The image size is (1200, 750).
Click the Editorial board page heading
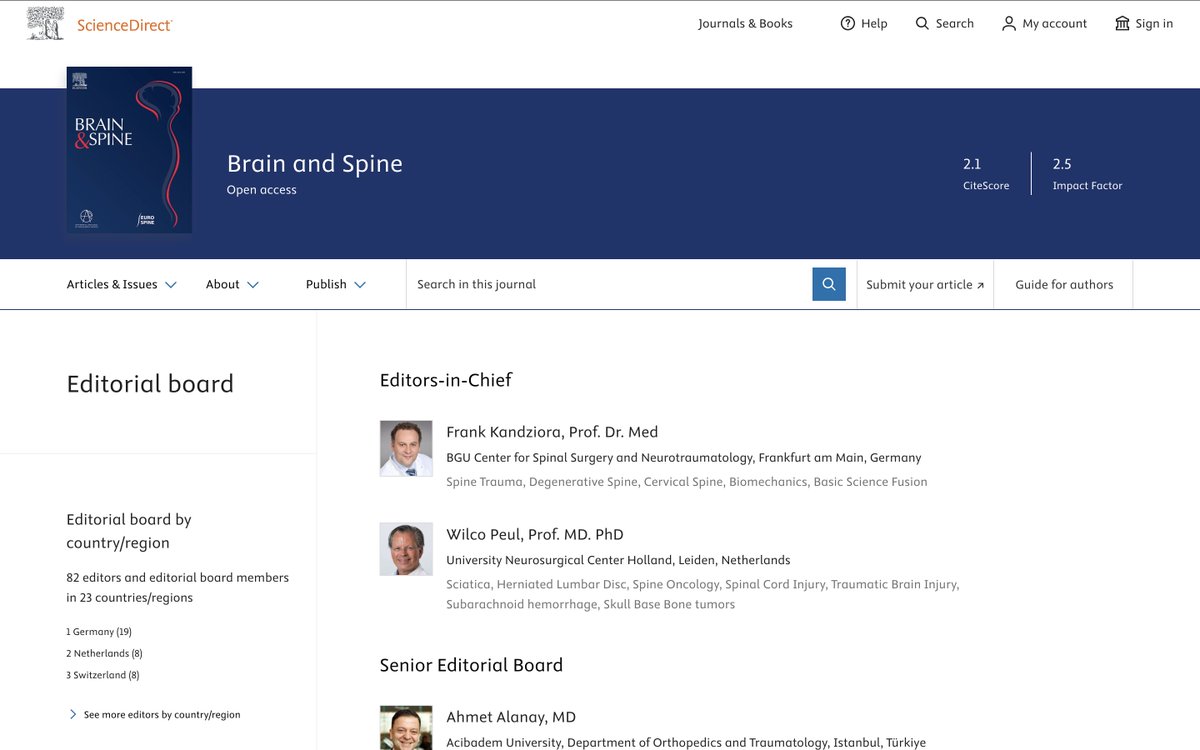coord(150,384)
